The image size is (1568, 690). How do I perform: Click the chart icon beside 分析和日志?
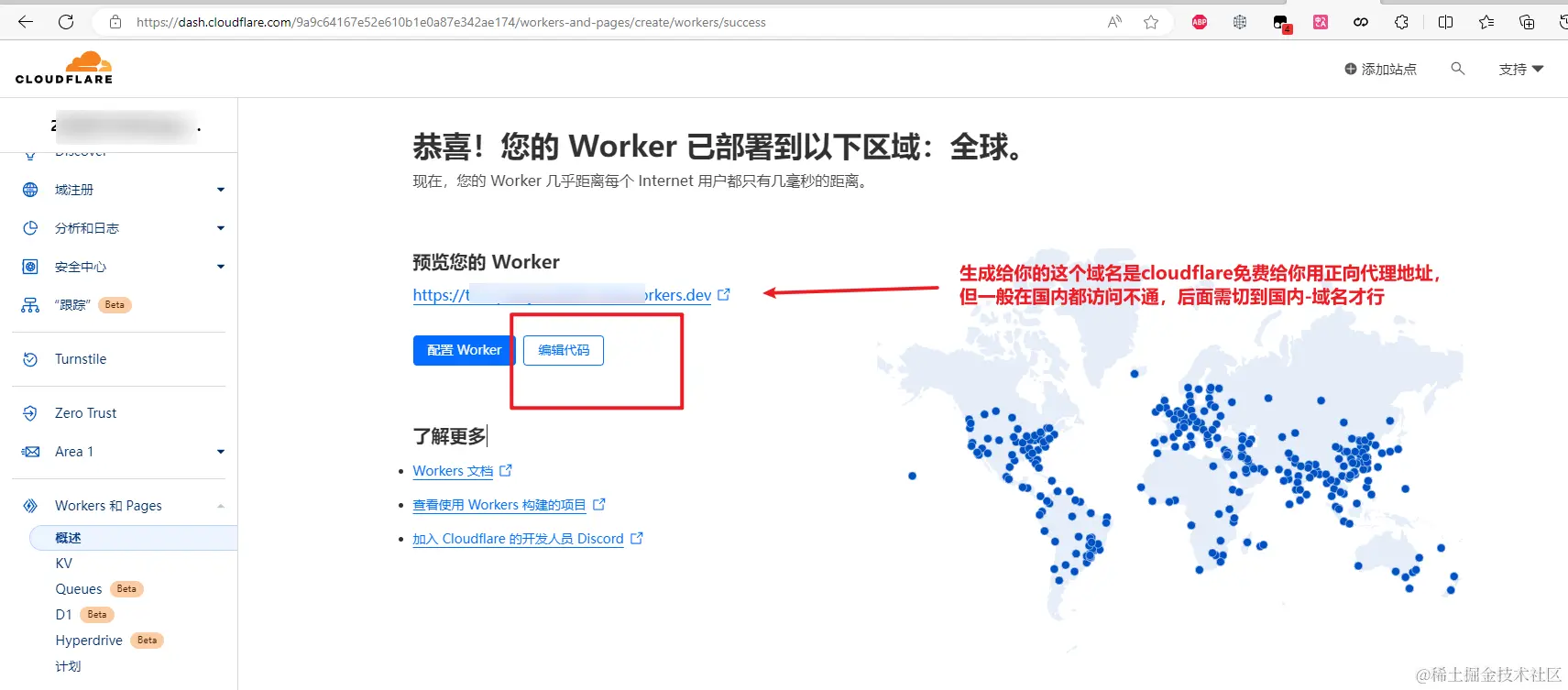pyautogui.click(x=30, y=228)
